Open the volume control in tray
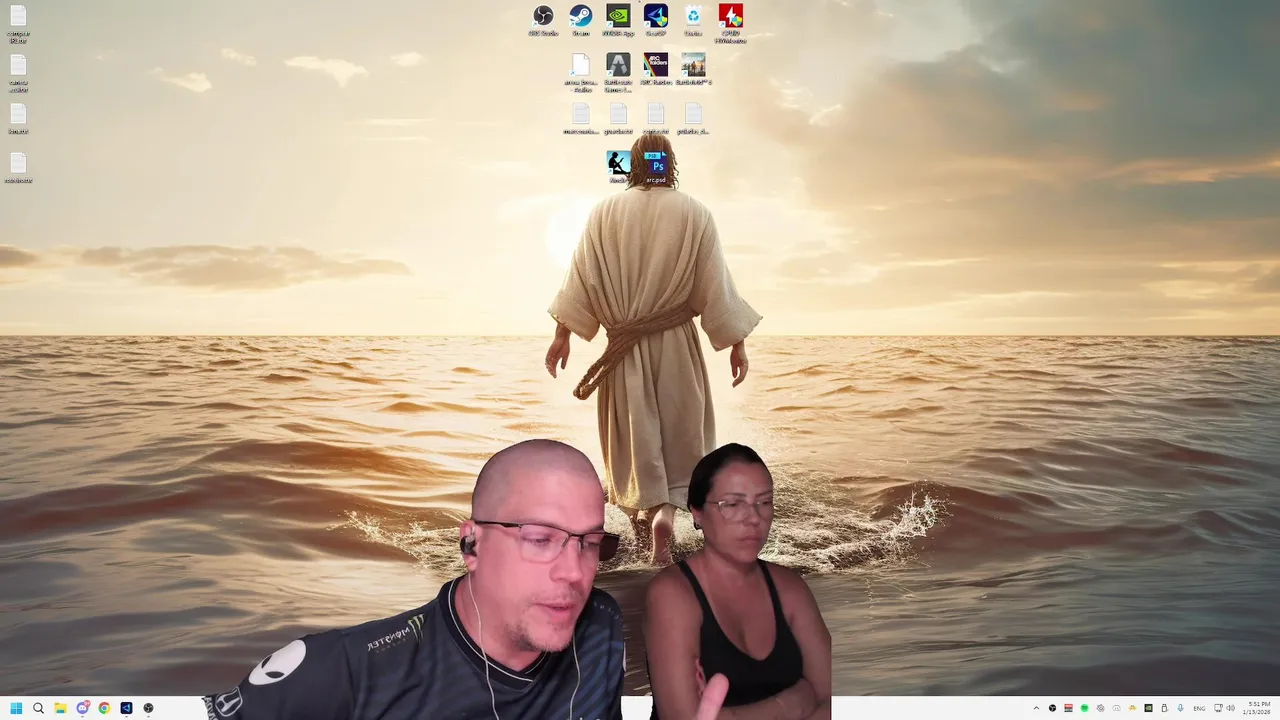Image resolution: width=1280 pixels, height=720 pixels. click(x=1230, y=708)
